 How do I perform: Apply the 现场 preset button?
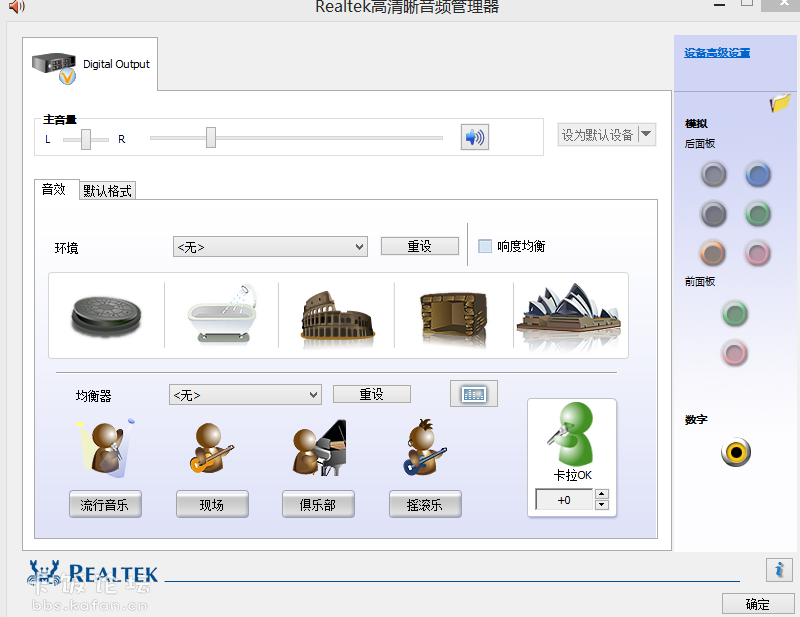pos(212,505)
